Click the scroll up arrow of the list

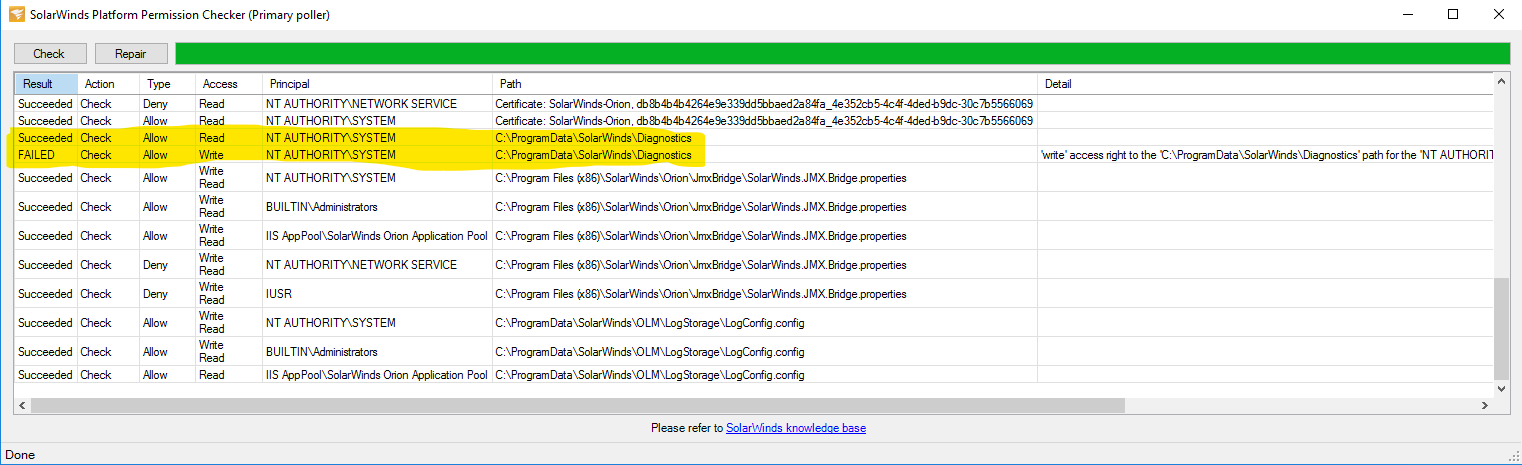coord(1500,83)
